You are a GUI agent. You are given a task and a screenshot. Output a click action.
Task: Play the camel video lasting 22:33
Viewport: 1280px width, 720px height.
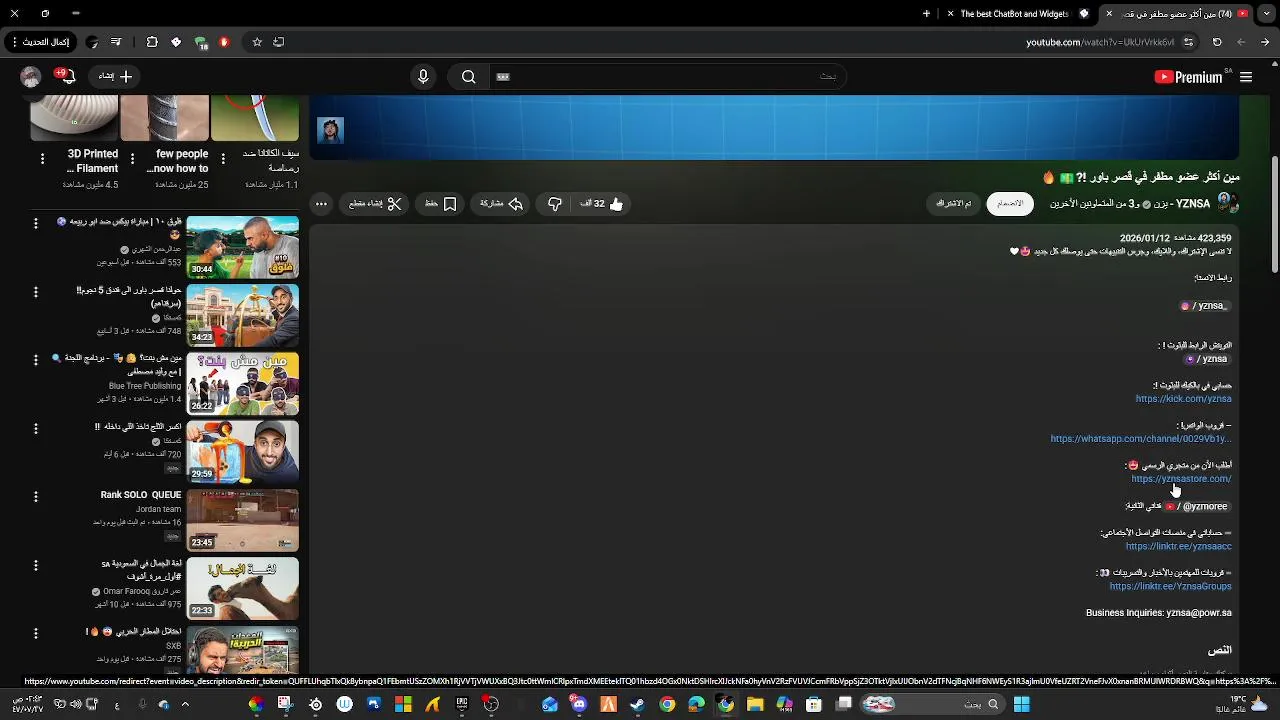tap(243, 589)
